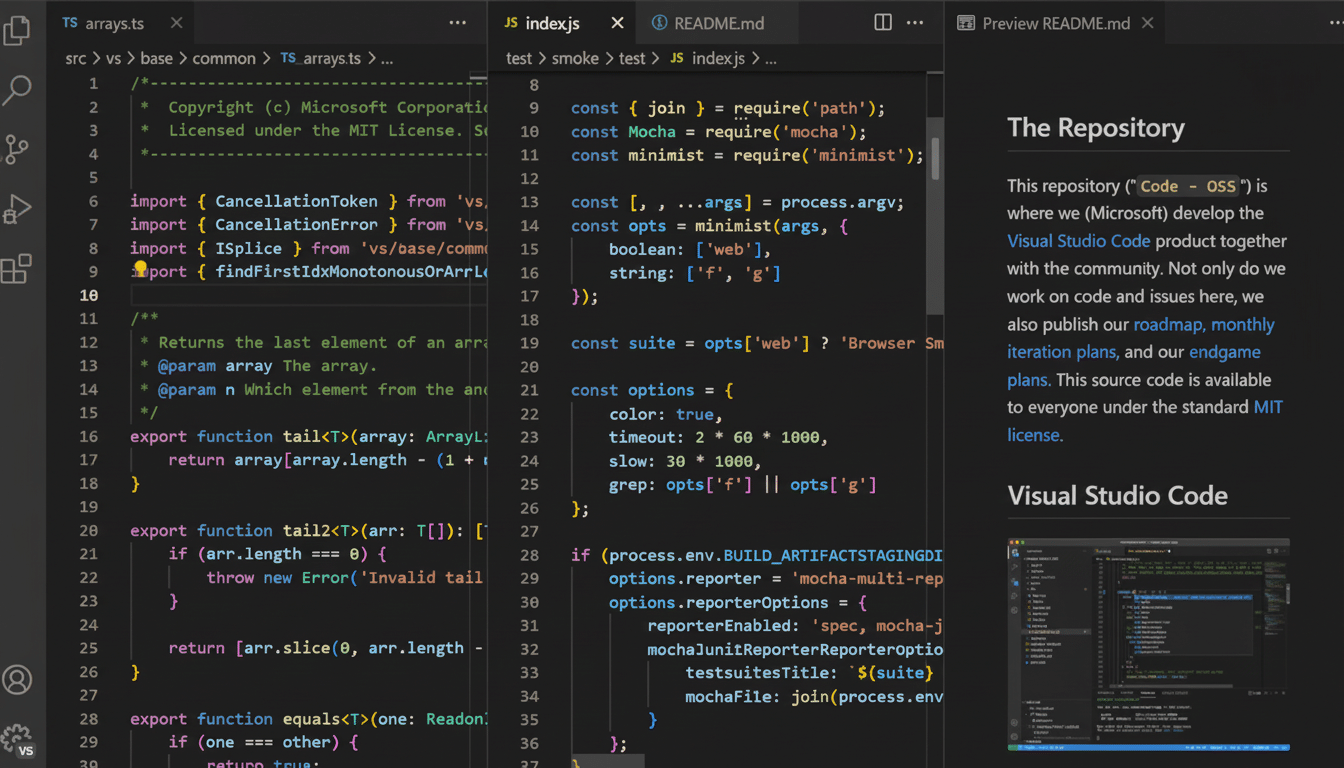1344x768 pixels.
Task: Click the VS Code screenshot in README preview
Action: pyautogui.click(x=1147, y=644)
